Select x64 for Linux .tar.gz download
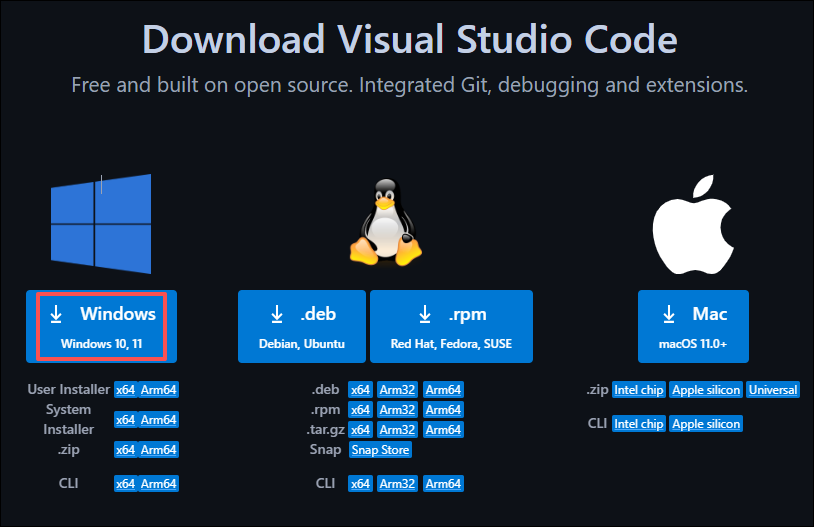 click(x=360, y=430)
